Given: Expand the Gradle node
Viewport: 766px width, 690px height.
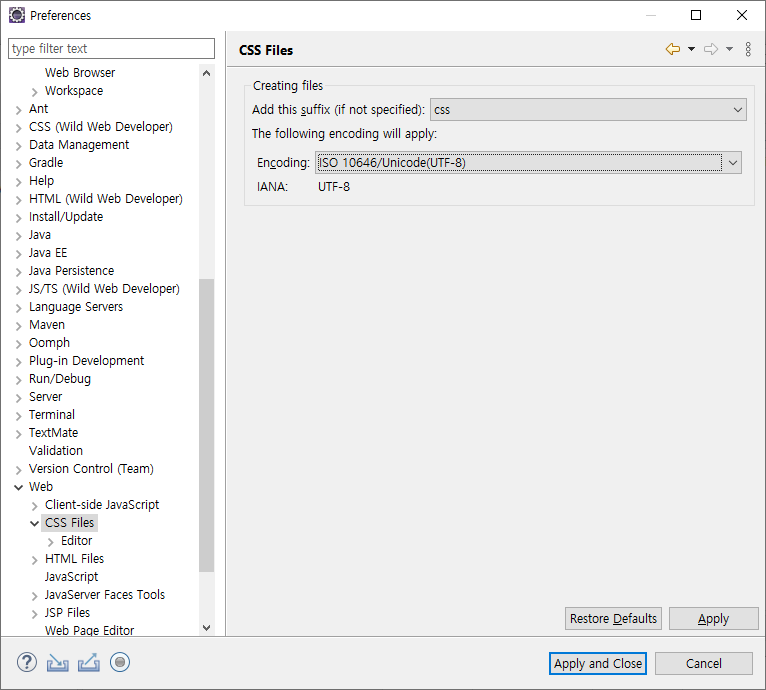Looking at the screenshot, I should click(x=19, y=164).
